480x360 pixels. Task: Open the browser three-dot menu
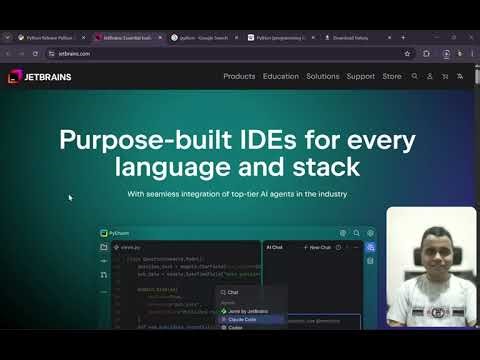coord(473,53)
